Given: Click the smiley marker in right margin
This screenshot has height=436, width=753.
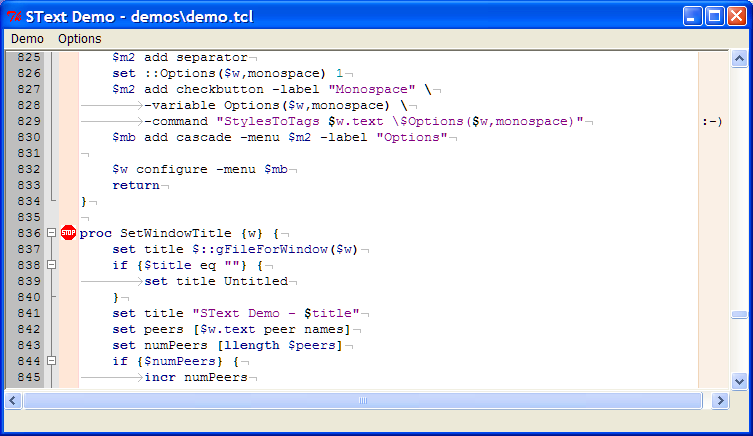Looking at the screenshot, I should coord(711,121).
